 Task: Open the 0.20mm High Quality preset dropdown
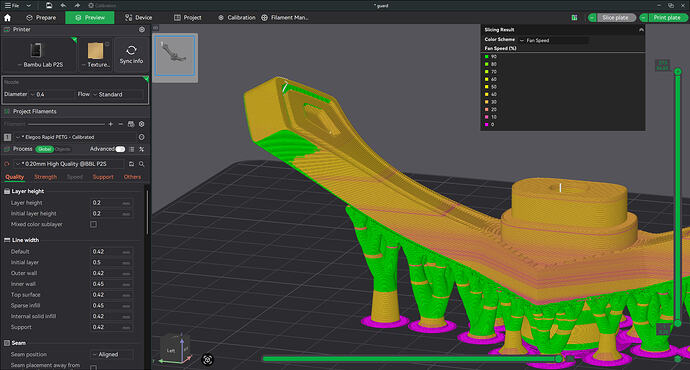tap(70, 164)
